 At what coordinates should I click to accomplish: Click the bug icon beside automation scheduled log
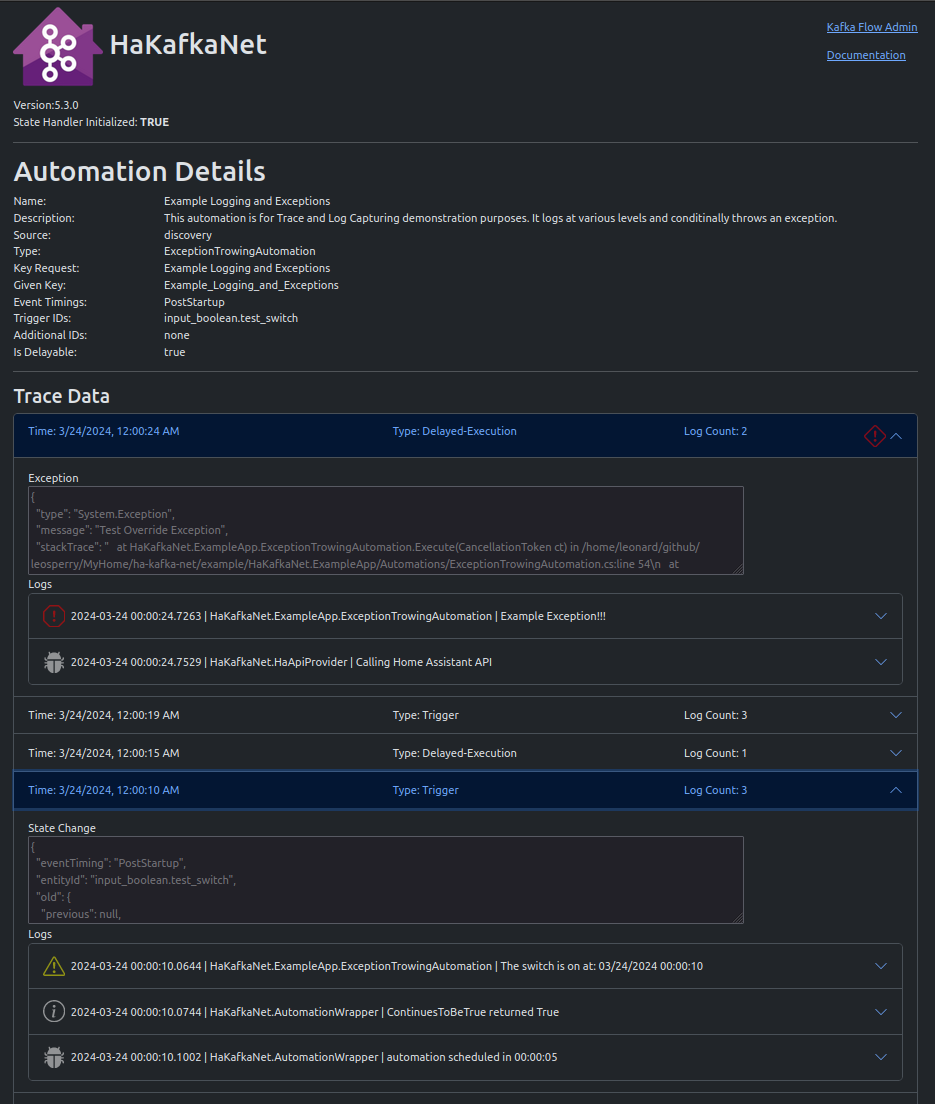point(54,1057)
